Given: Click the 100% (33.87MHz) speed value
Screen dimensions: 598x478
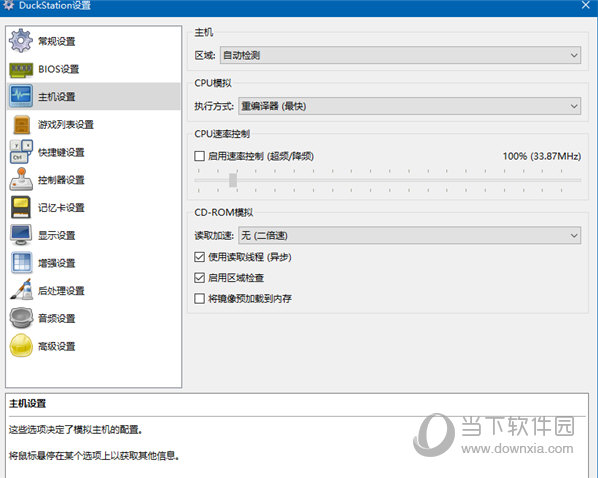Looking at the screenshot, I should click(x=542, y=156).
